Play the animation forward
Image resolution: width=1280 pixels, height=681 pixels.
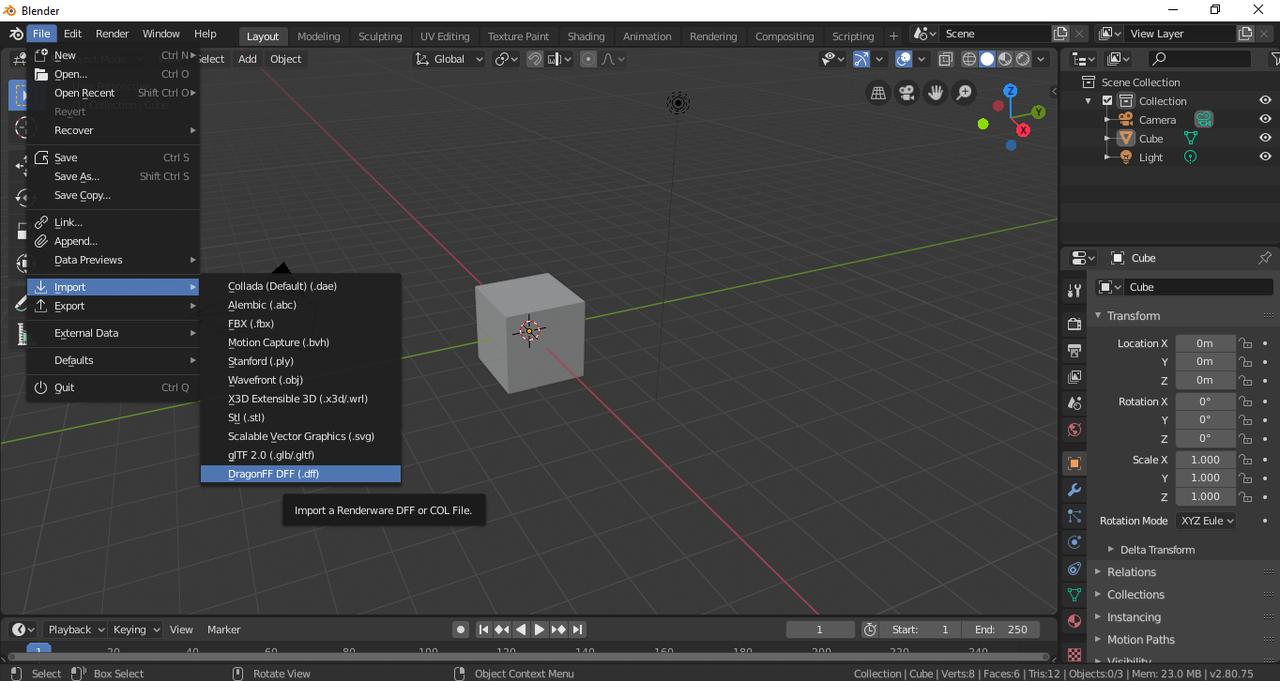click(540, 630)
